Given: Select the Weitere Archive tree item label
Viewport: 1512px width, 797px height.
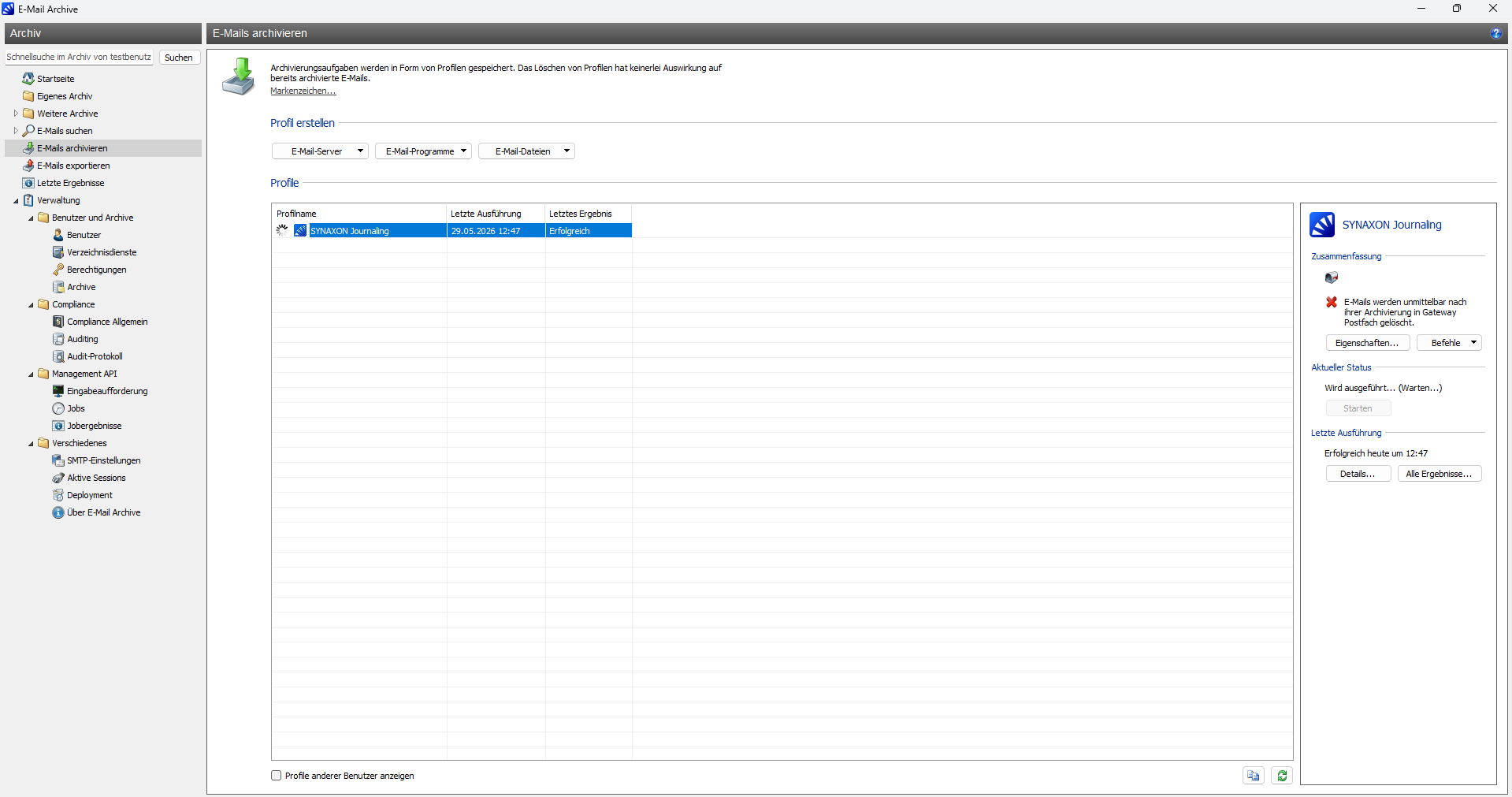Looking at the screenshot, I should coord(68,114).
